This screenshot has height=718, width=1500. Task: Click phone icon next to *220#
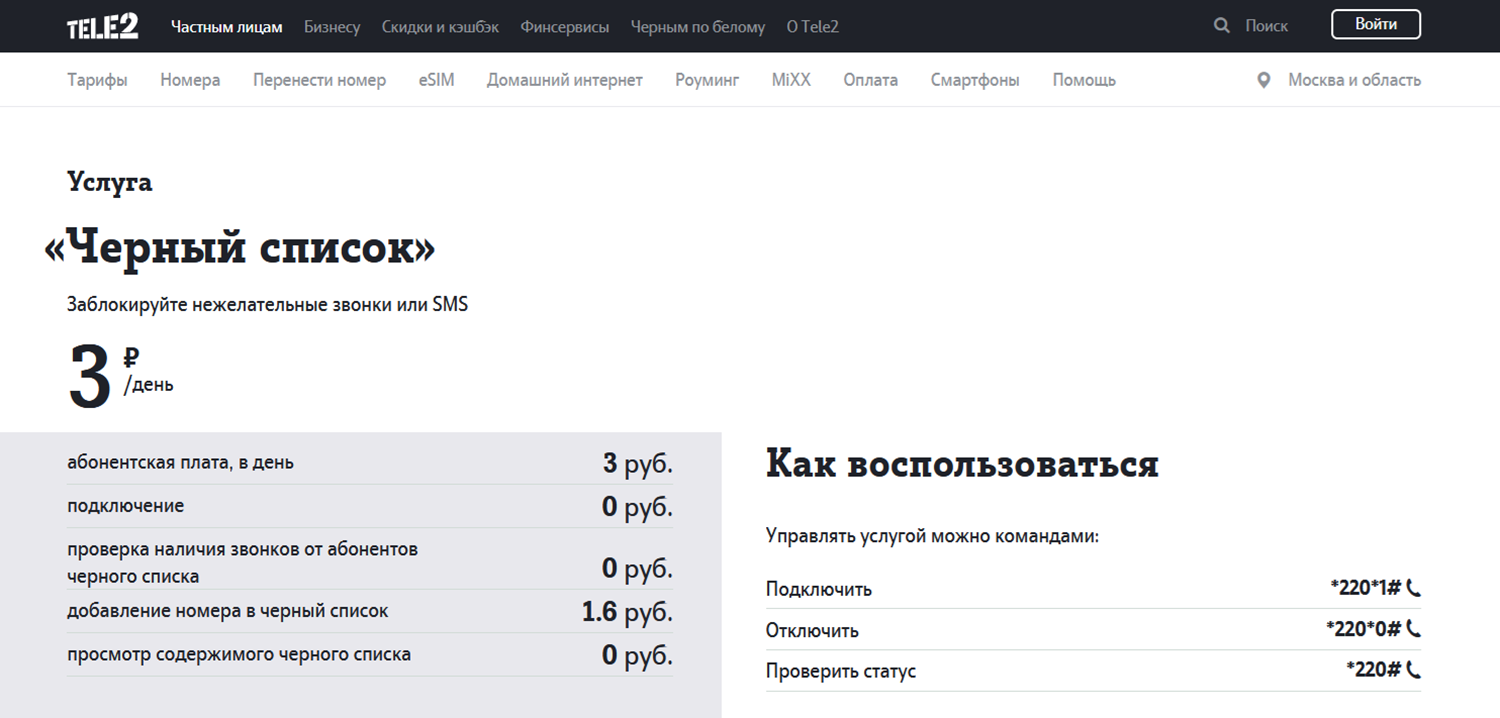(x=1413, y=670)
